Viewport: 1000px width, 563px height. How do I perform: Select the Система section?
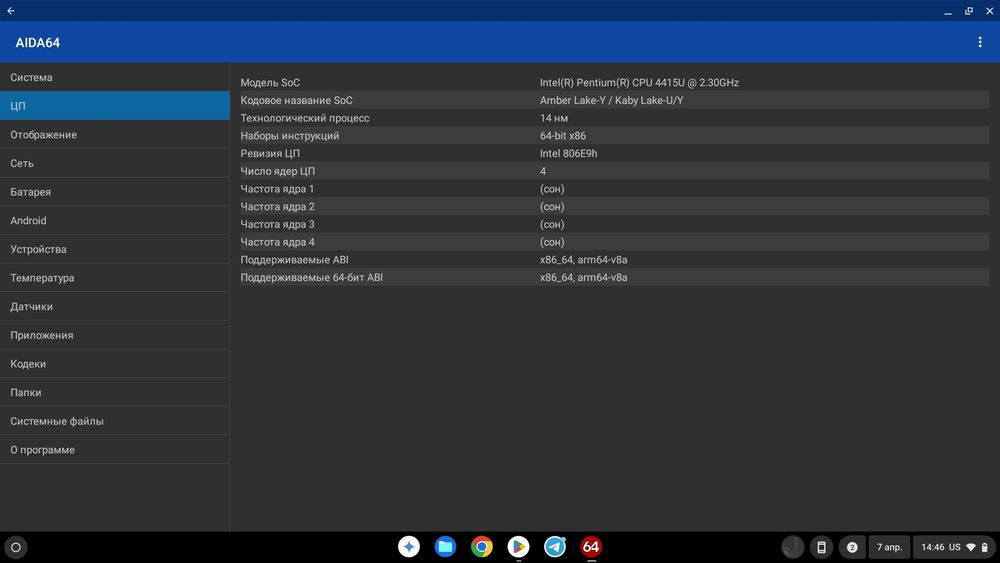tap(115, 77)
